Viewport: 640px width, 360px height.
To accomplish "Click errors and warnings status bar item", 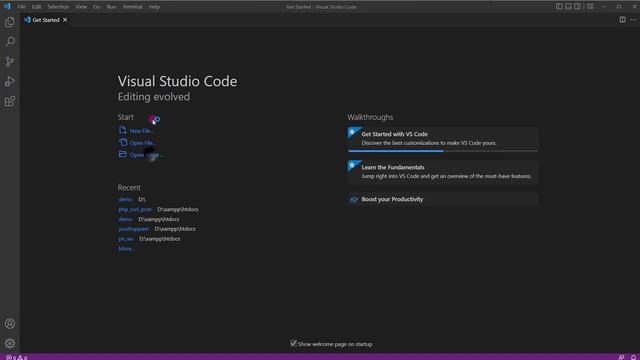I will [16, 357].
